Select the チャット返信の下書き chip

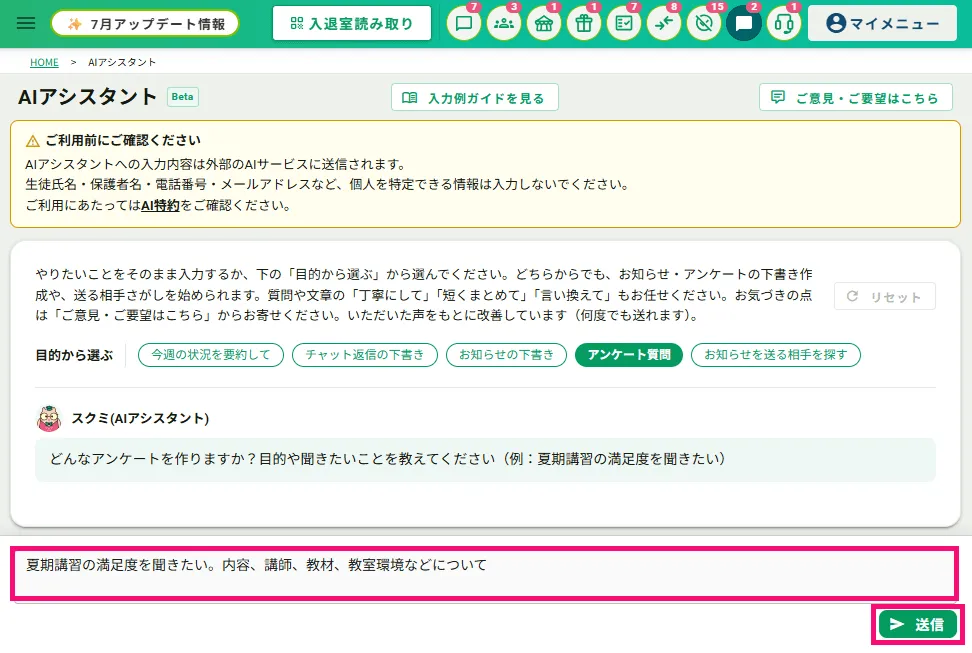[364, 355]
